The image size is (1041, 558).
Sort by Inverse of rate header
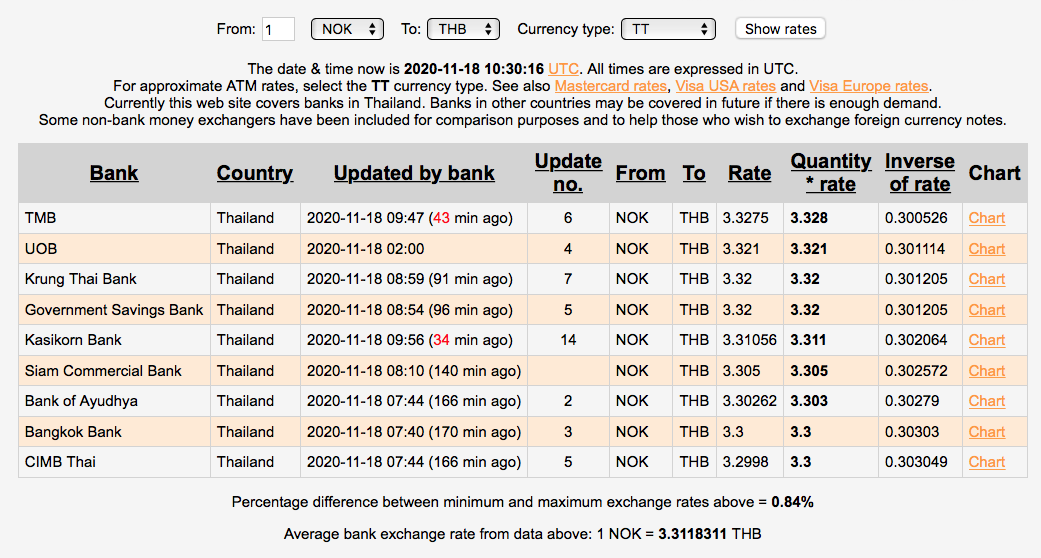pos(920,173)
